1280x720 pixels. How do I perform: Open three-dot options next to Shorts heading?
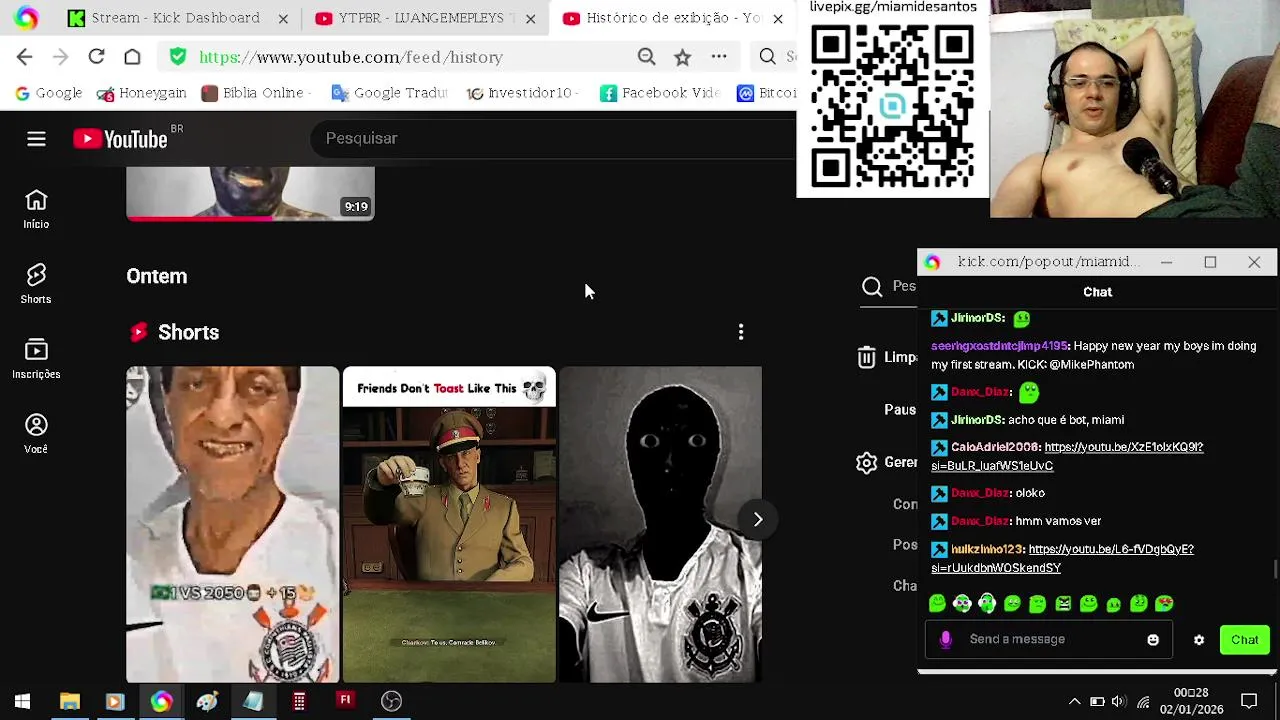click(741, 332)
